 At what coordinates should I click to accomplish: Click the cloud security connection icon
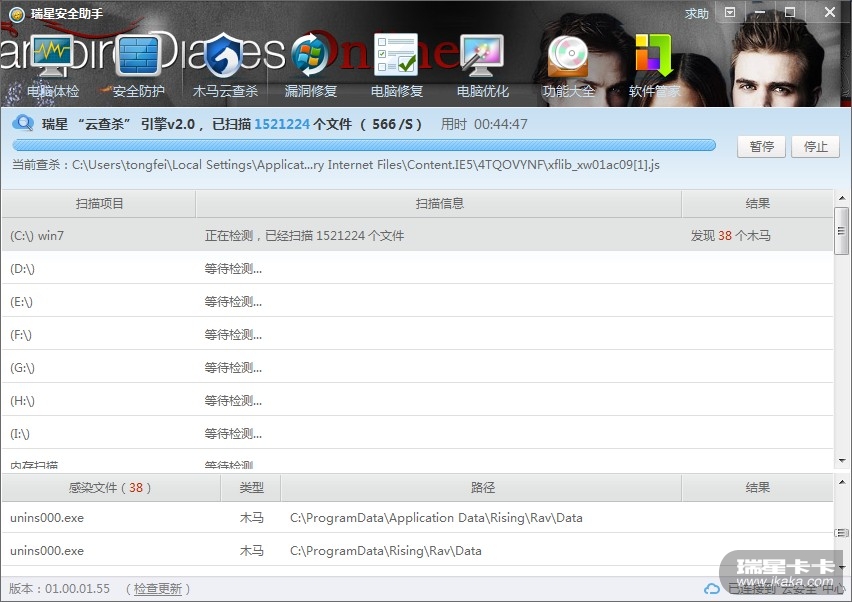(x=712, y=589)
